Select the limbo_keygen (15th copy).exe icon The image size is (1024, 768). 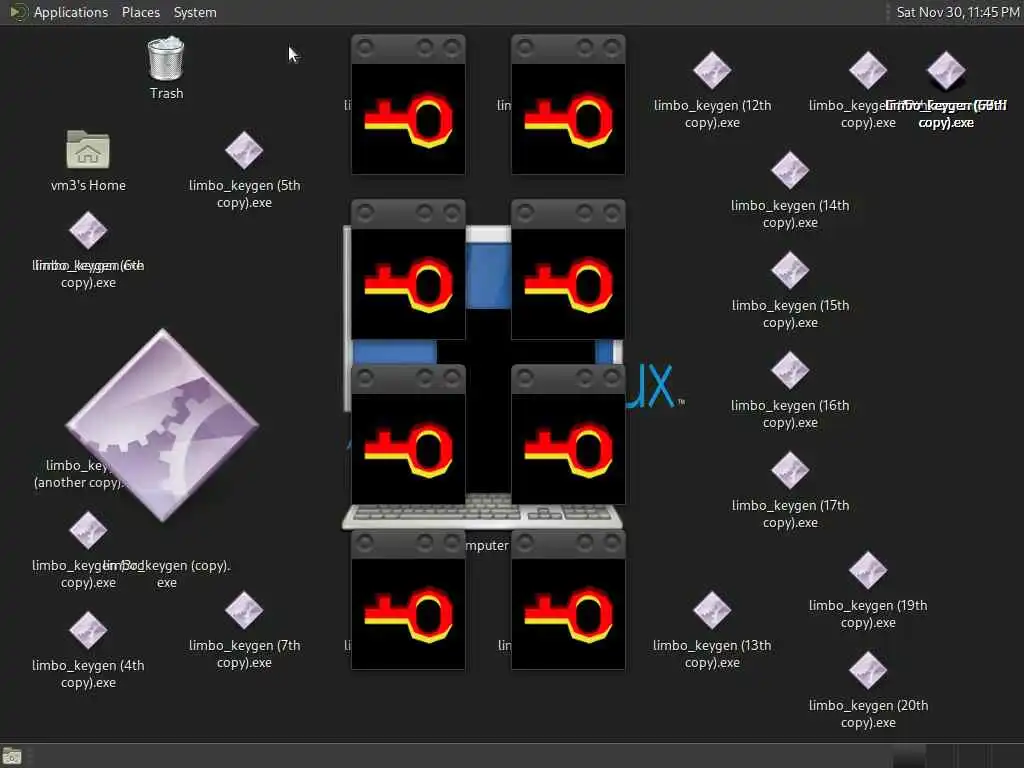[x=790, y=270]
